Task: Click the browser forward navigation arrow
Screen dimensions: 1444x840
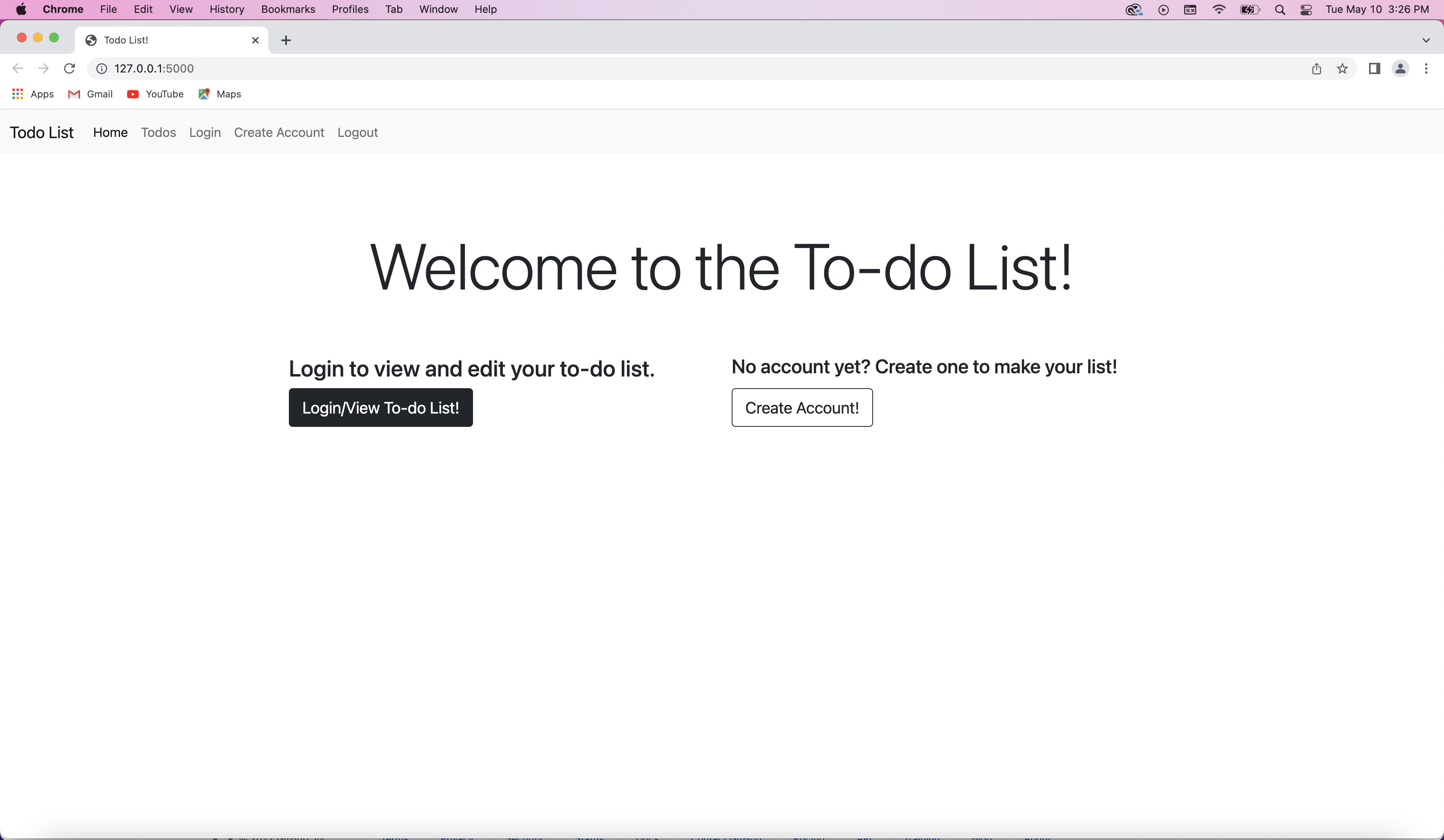Action: click(43, 68)
